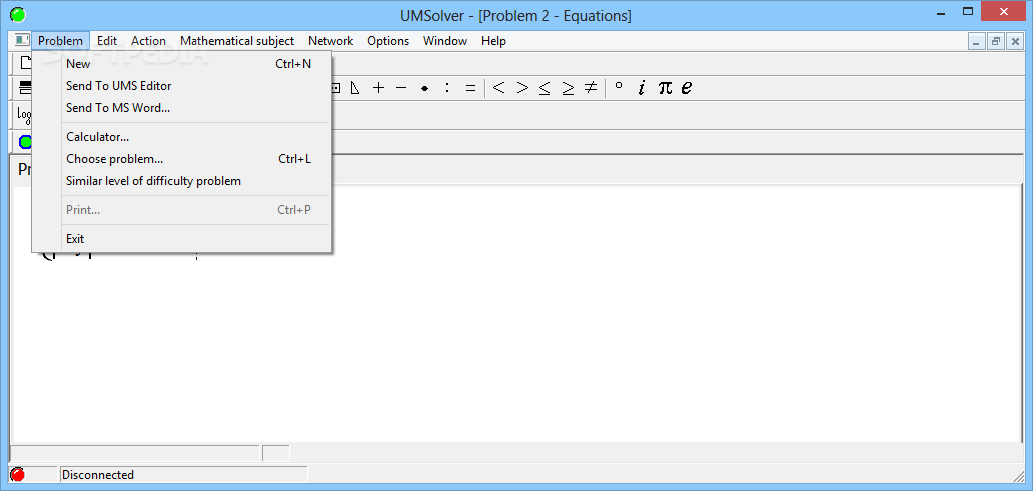
Task: Select Send To UMS Editor
Action: click(181, 86)
